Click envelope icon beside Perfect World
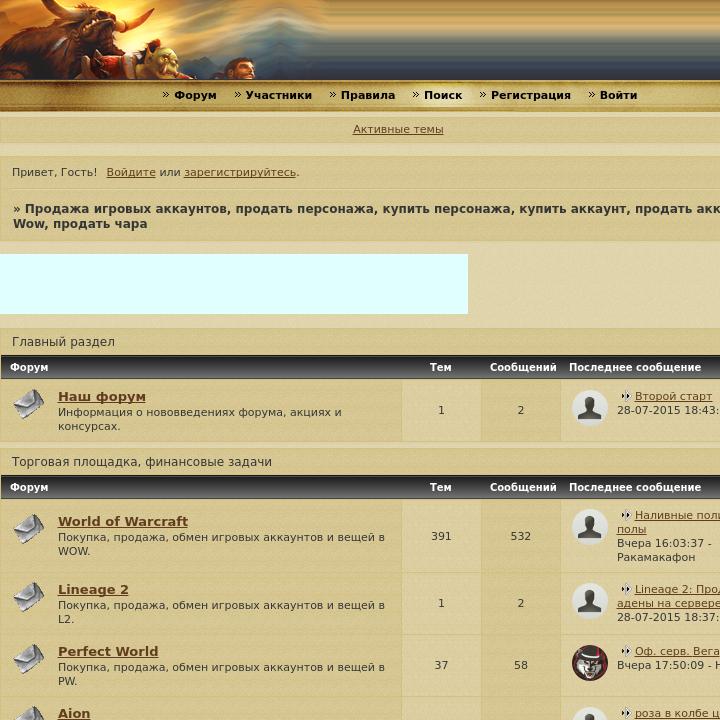Screen dimensions: 720x720 pos(29,658)
